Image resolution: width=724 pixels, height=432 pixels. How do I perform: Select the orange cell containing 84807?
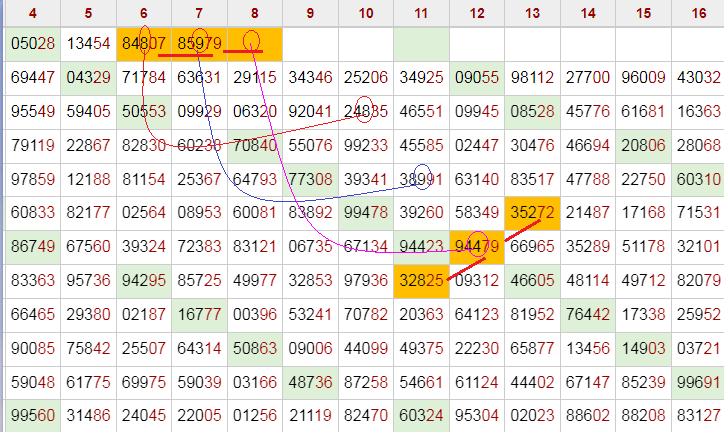click(x=144, y=43)
